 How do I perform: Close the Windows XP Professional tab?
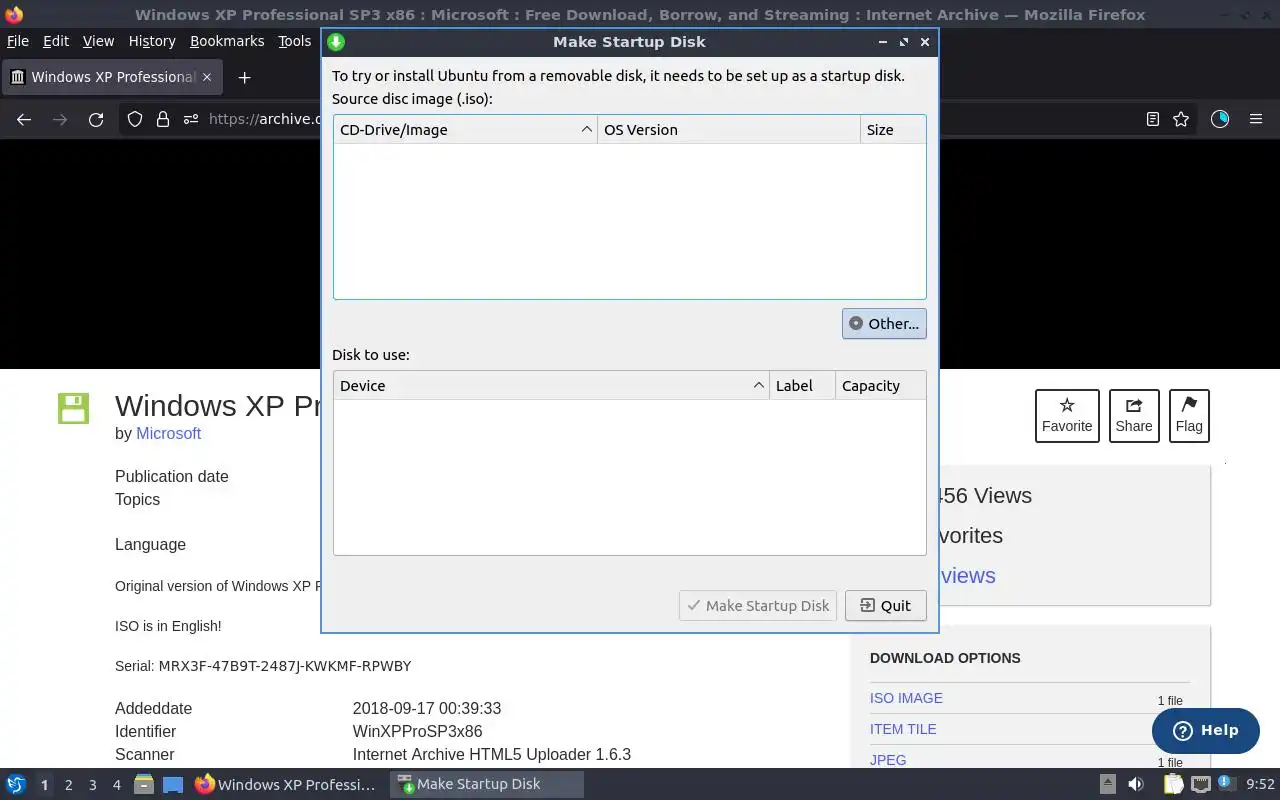[207, 77]
